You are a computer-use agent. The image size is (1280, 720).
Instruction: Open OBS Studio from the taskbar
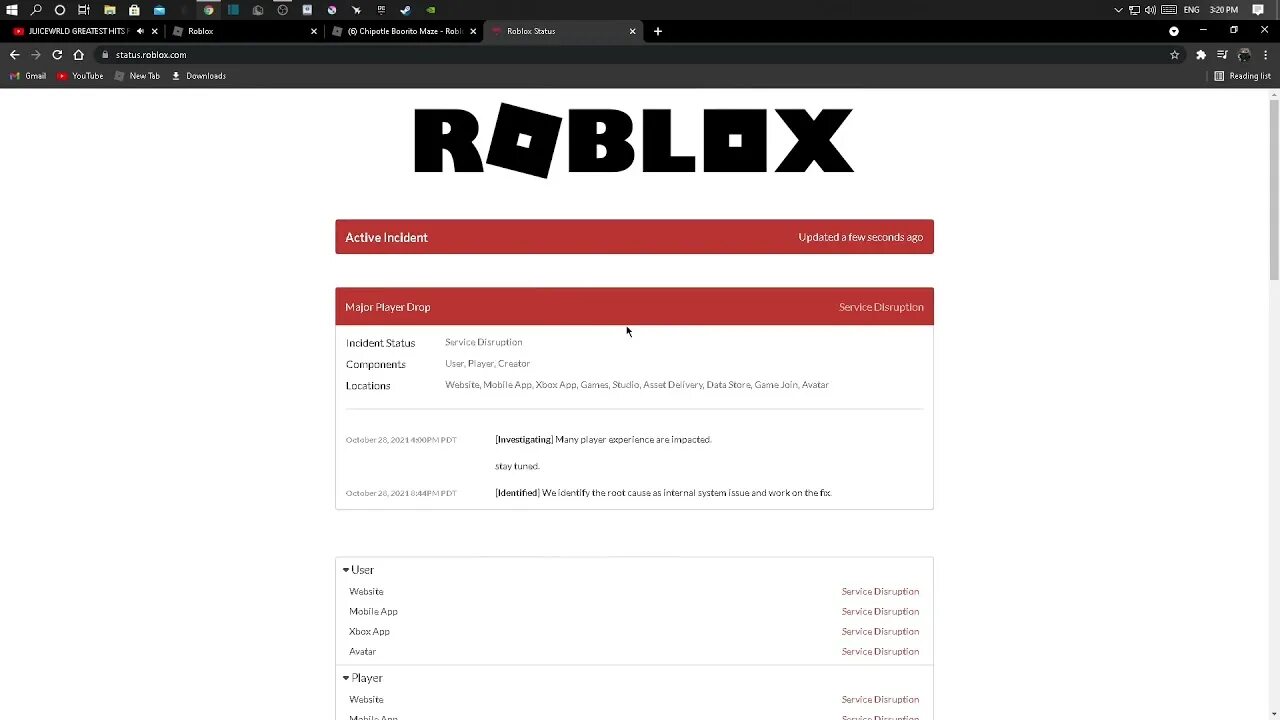point(283,10)
